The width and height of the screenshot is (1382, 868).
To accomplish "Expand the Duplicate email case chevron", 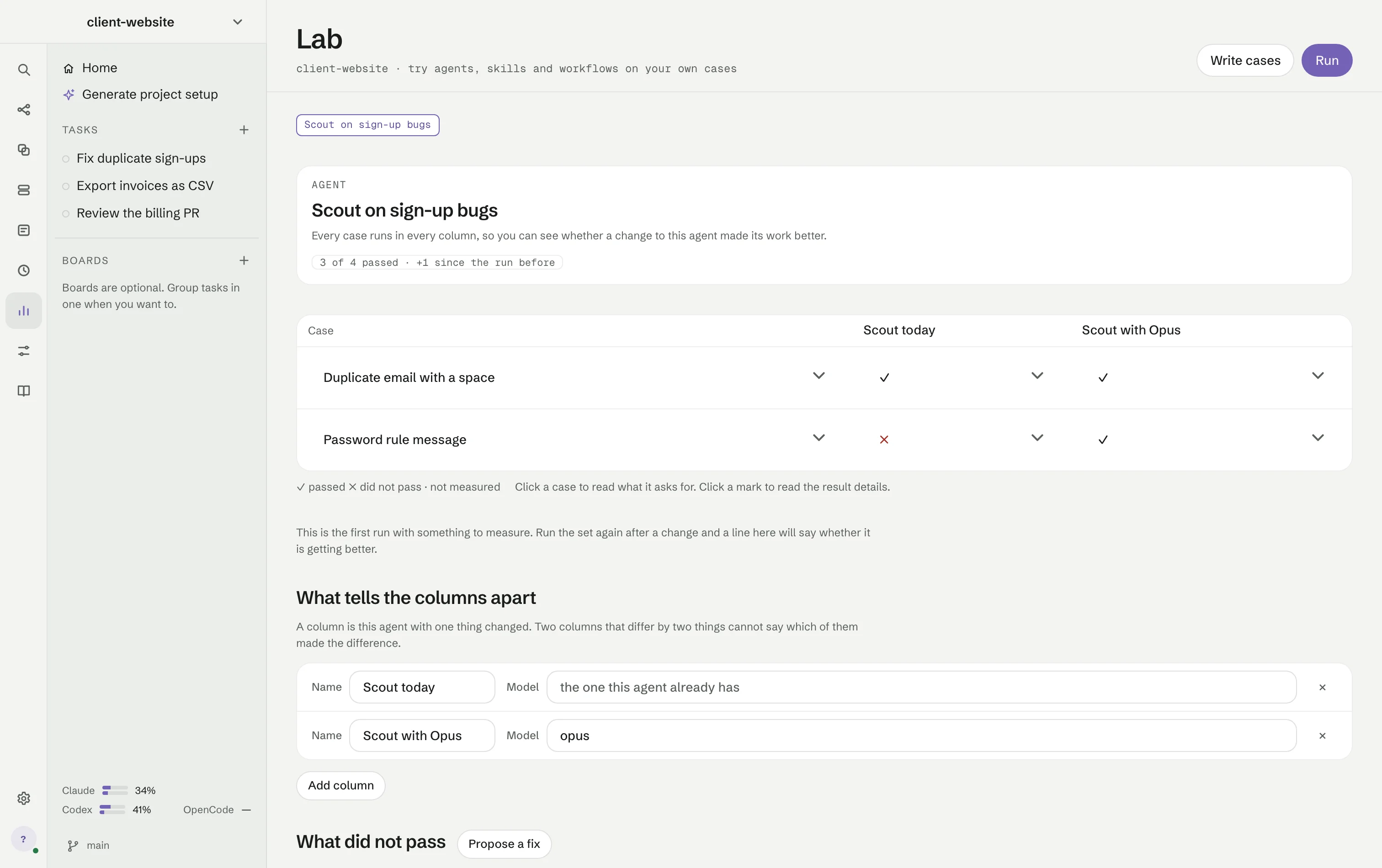I will coord(819,376).
